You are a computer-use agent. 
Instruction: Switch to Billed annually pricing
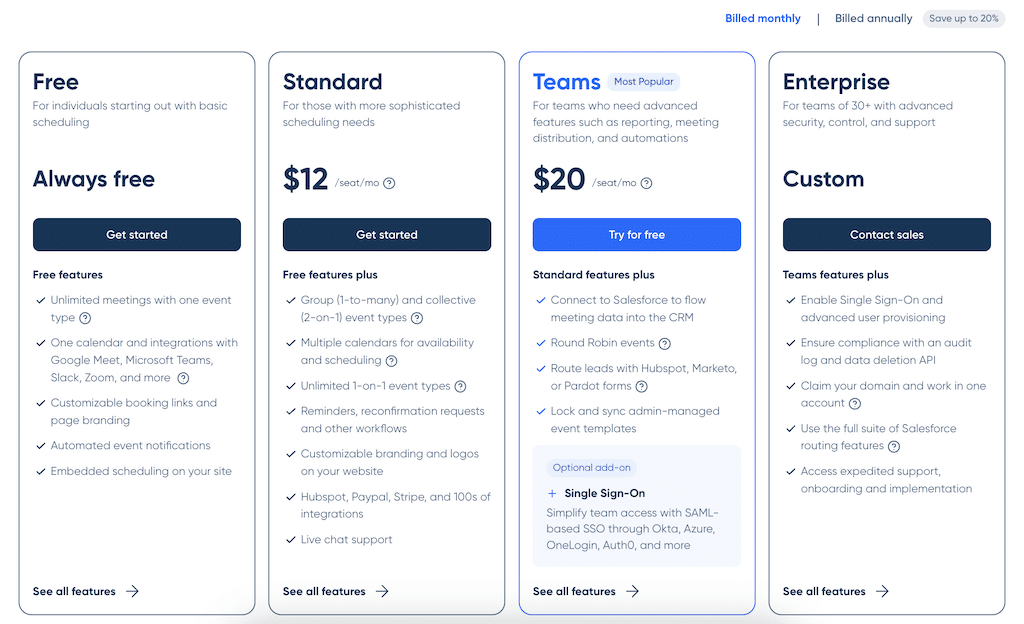coord(874,18)
